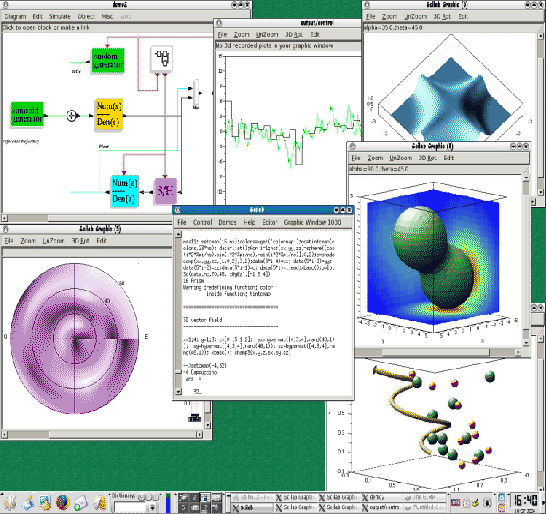Click the window menu icon of Scilab Graphic (0)
The height and width of the screenshot is (514, 546).
352,146
